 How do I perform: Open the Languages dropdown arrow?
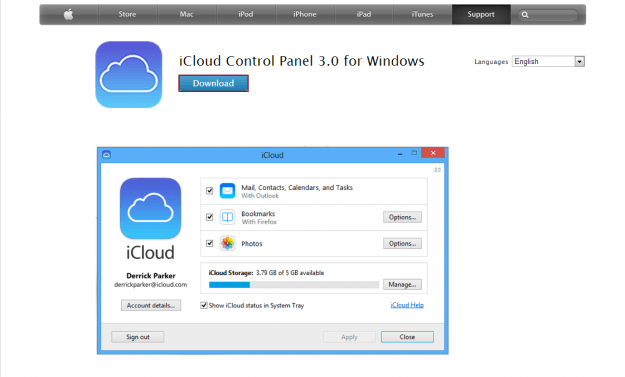(x=580, y=62)
